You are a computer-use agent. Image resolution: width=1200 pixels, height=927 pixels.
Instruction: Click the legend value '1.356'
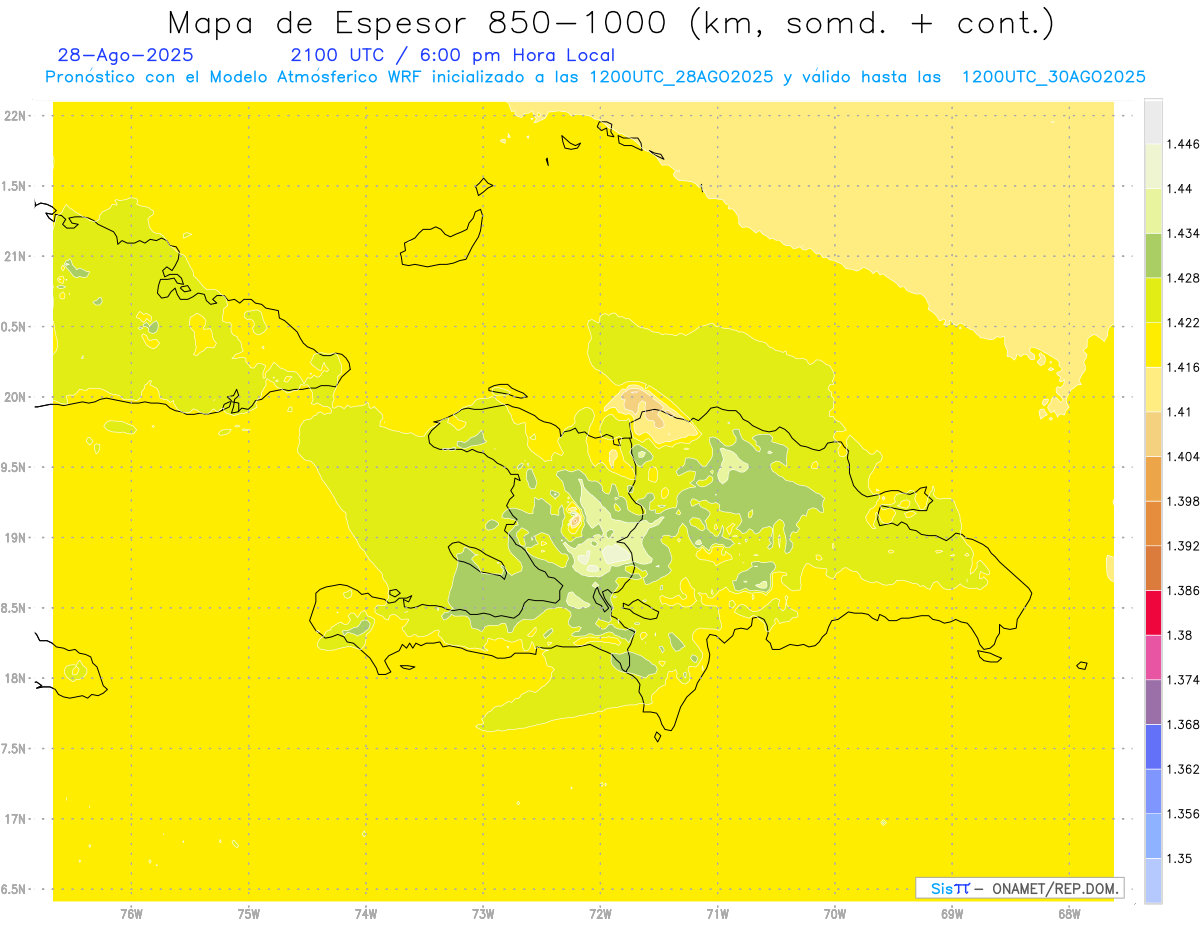1181,814
